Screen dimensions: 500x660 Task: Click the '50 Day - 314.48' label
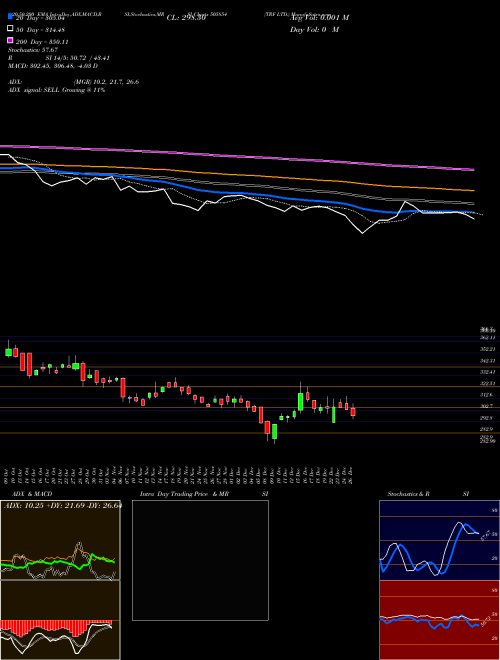click(42, 30)
